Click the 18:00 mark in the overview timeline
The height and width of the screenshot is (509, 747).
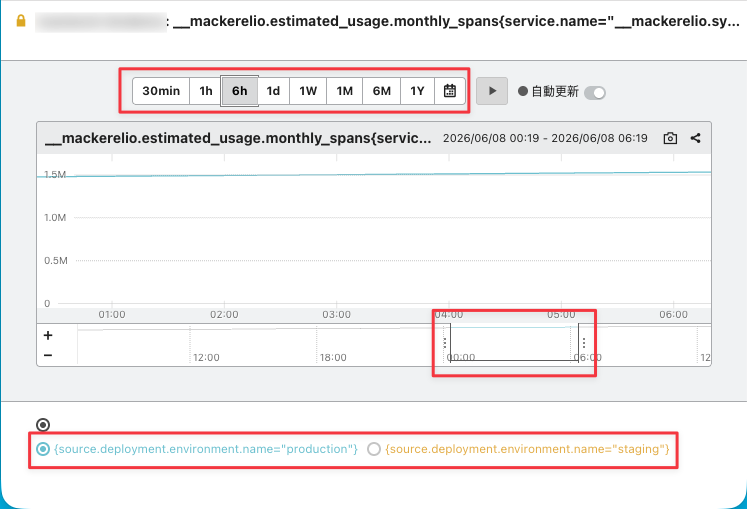[333, 357]
